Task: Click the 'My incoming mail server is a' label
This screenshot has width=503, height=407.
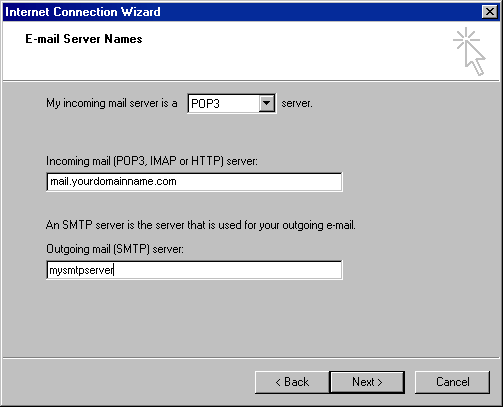Action: 112,103
